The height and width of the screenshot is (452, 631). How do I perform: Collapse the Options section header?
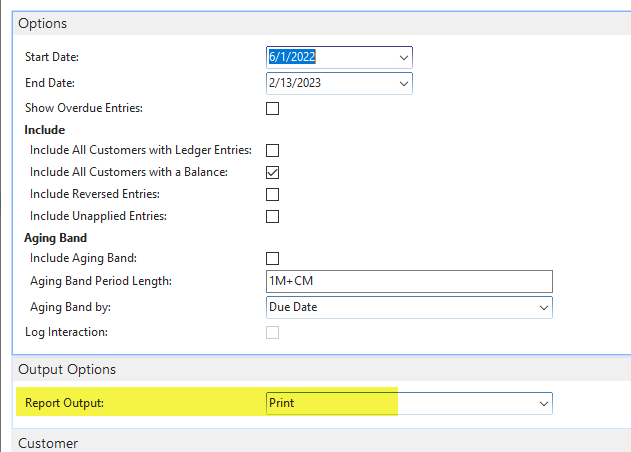click(45, 23)
